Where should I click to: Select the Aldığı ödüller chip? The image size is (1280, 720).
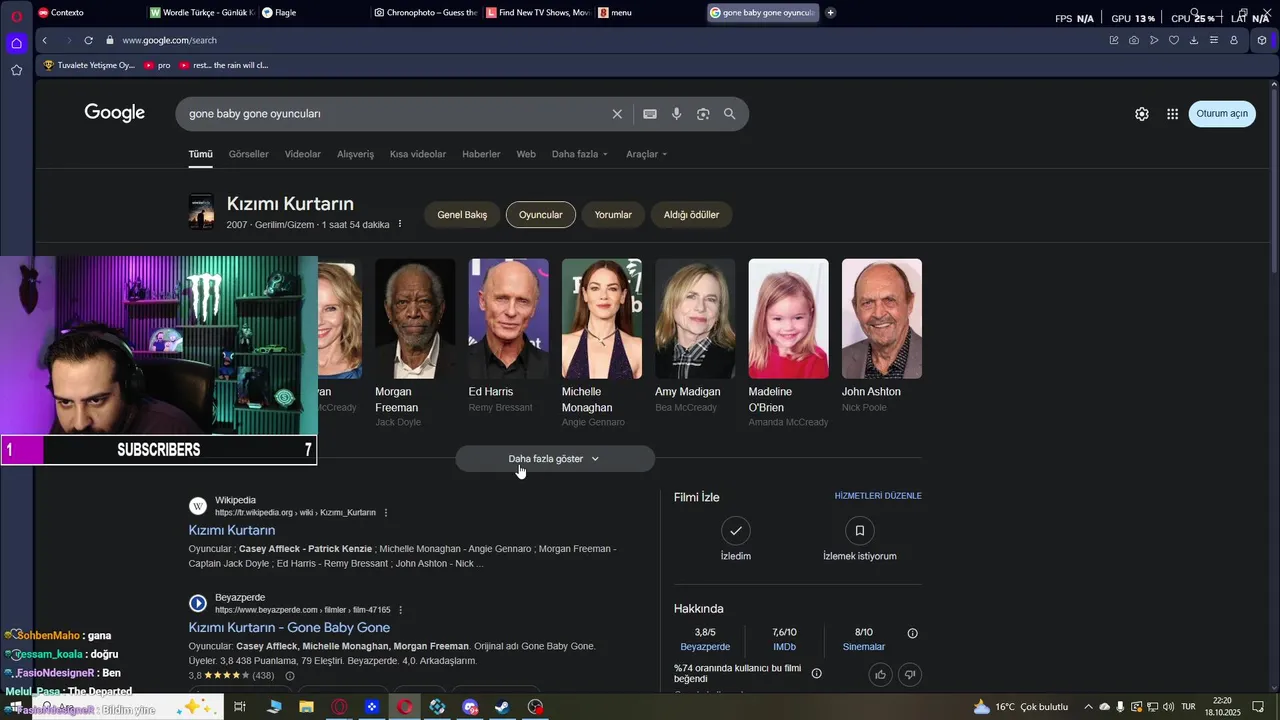(692, 215)
